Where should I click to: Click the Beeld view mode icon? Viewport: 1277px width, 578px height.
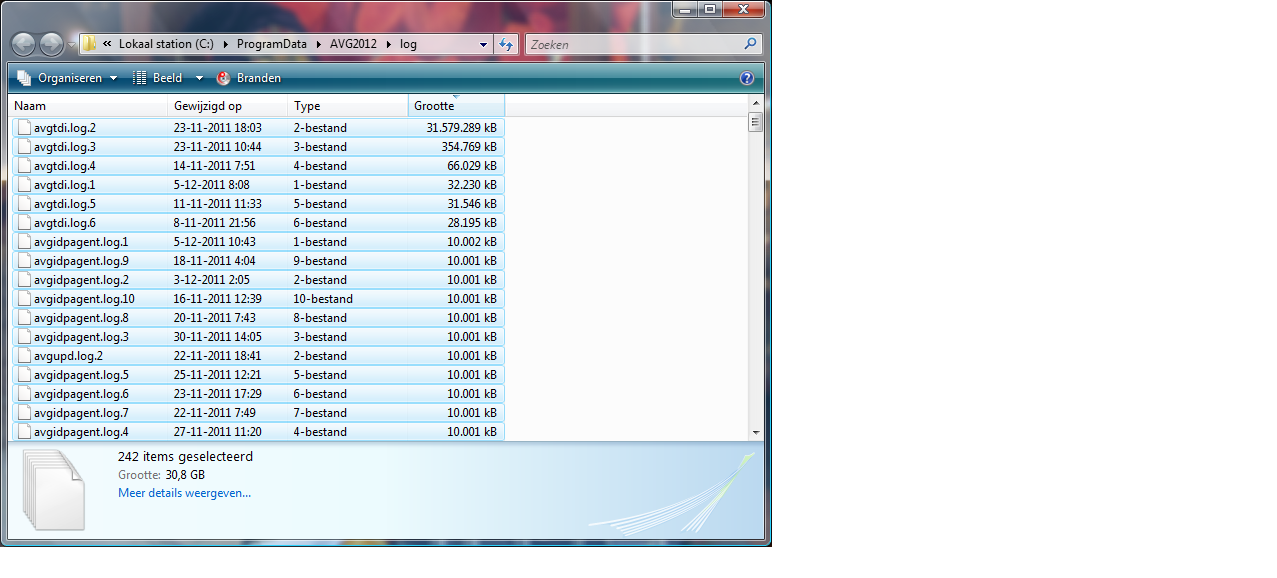[x=140, y=78]
